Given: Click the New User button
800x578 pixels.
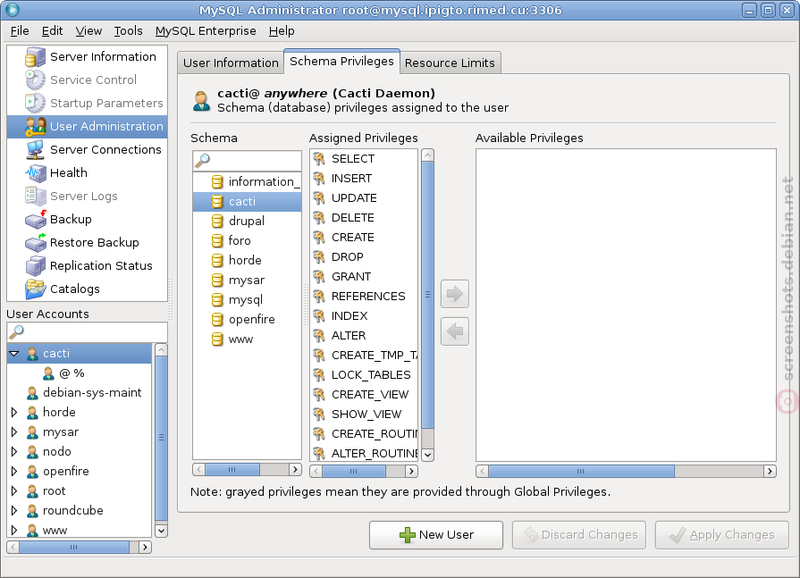Looking at the screenshot, I should [436, 535].
